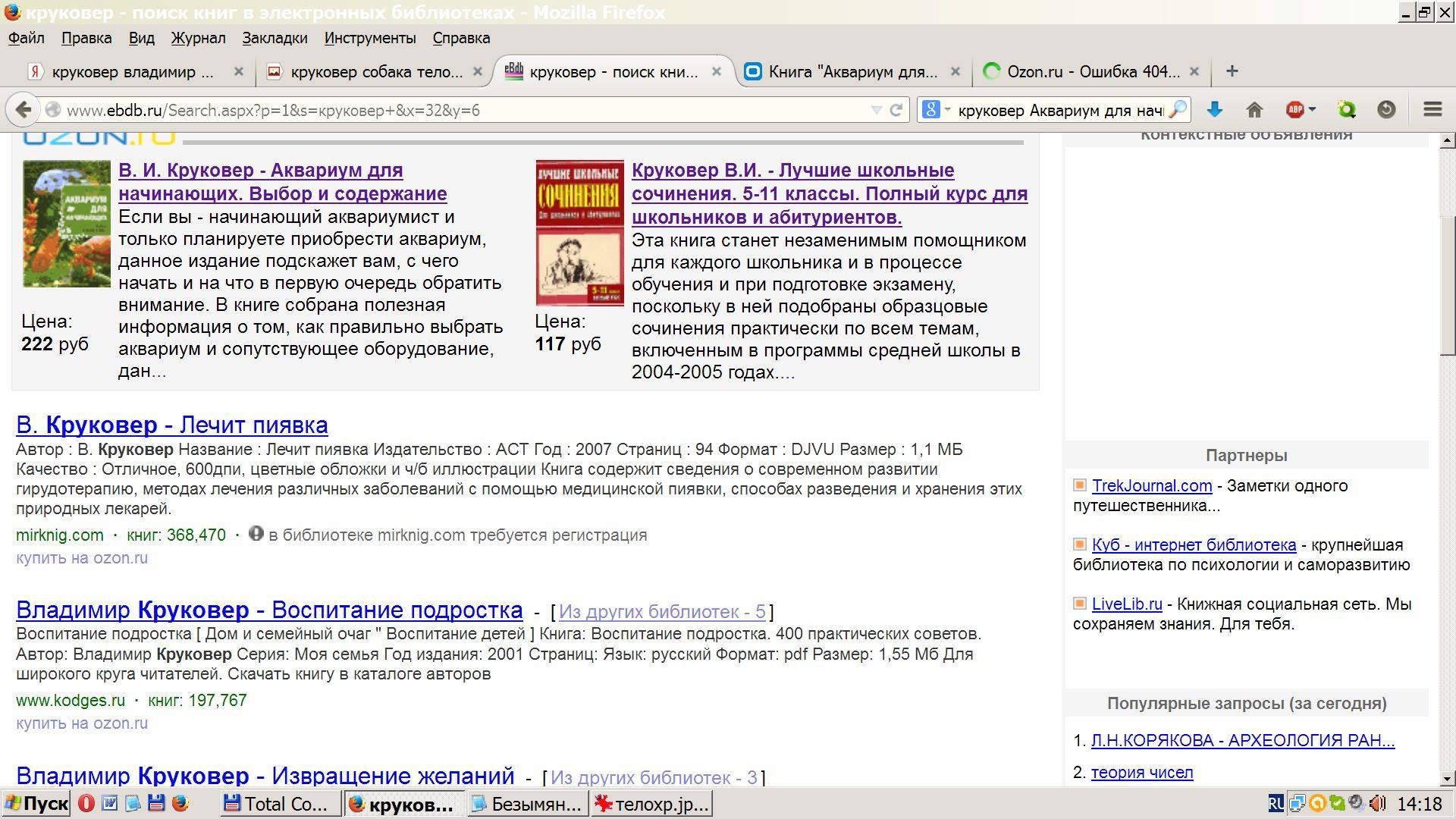Image resolution: width=1456 pixels, height=819 pixels.
Task: Open a new tab with plus button
Action: 1232,71
